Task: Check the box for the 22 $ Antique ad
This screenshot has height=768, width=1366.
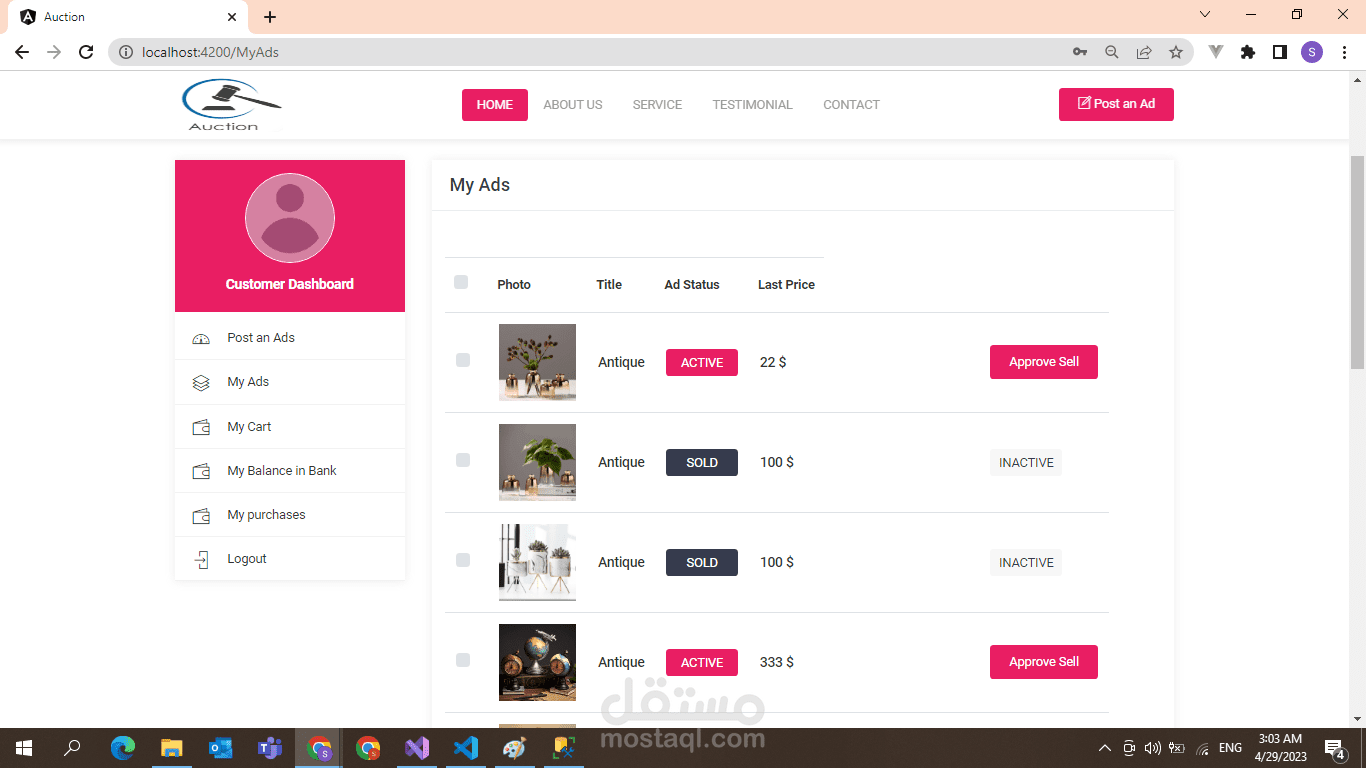Action: (x=462, y=360)
